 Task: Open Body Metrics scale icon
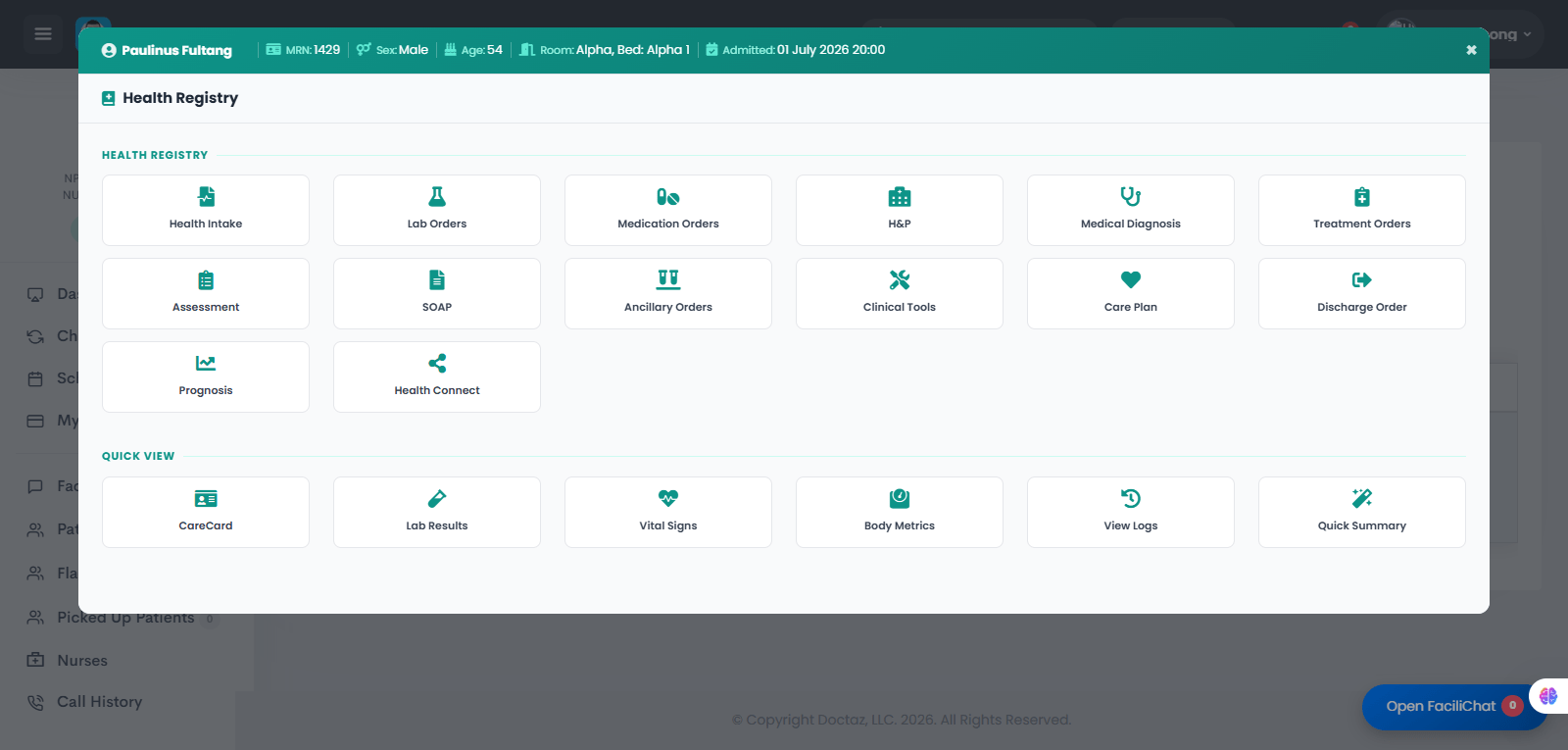pyautogui.click(x=900, y=498)
